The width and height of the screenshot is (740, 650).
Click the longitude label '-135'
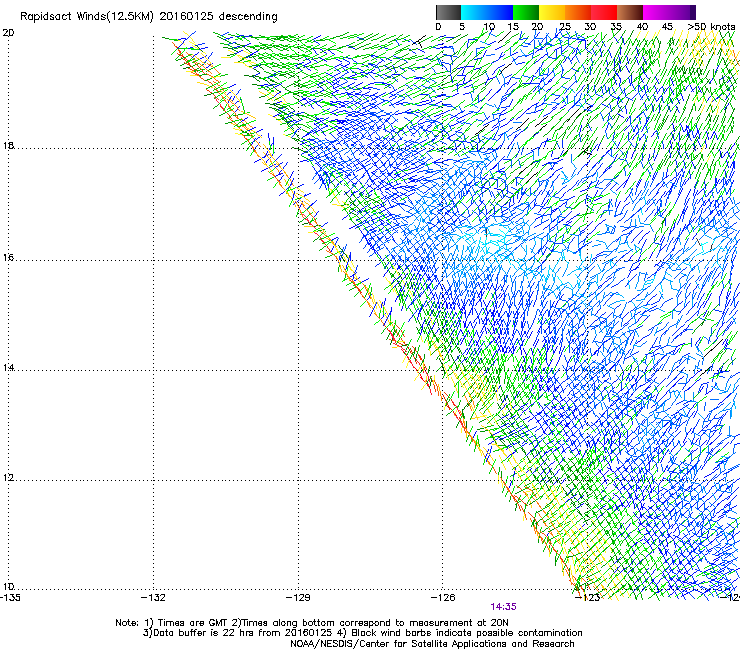[x=10, y=598]
